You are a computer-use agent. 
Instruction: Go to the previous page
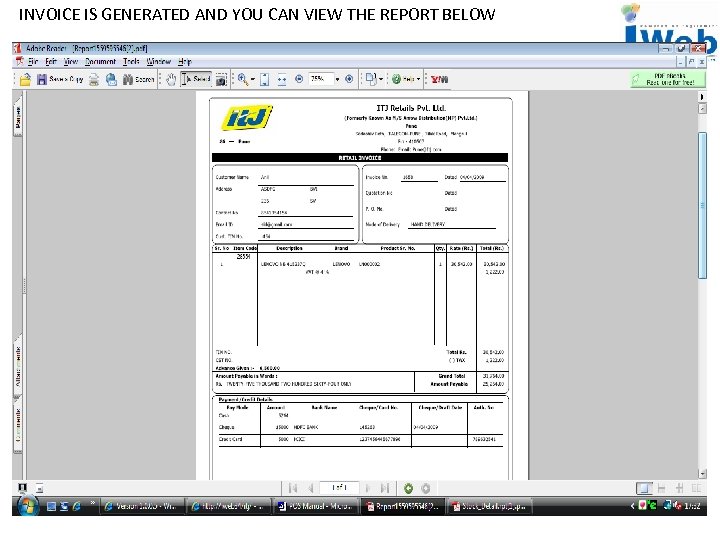[311, 488]
